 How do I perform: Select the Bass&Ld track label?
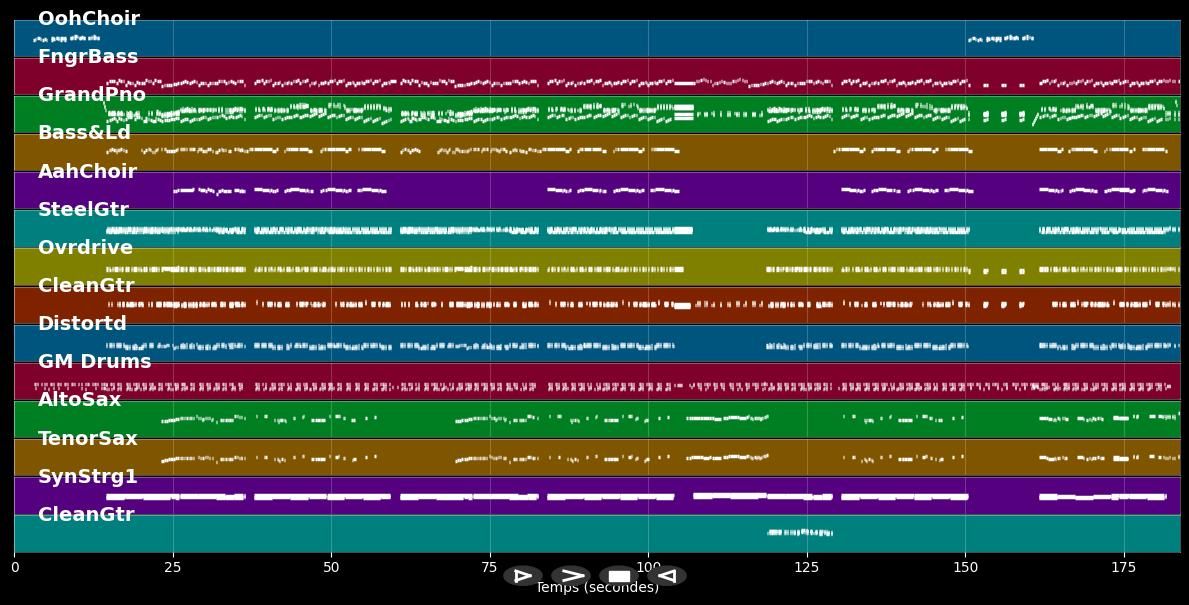click(x=84, y=133)
